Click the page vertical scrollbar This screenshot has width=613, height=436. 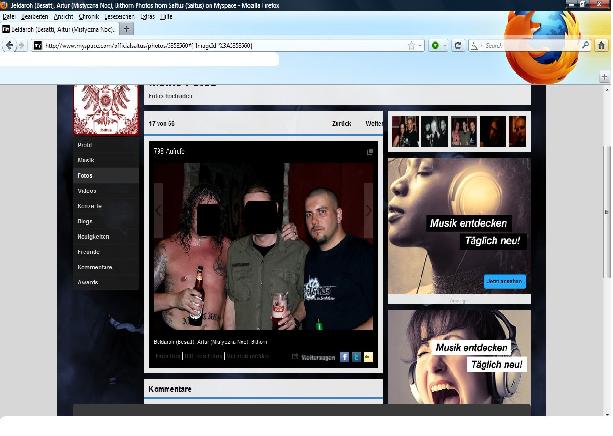point(607,211)
